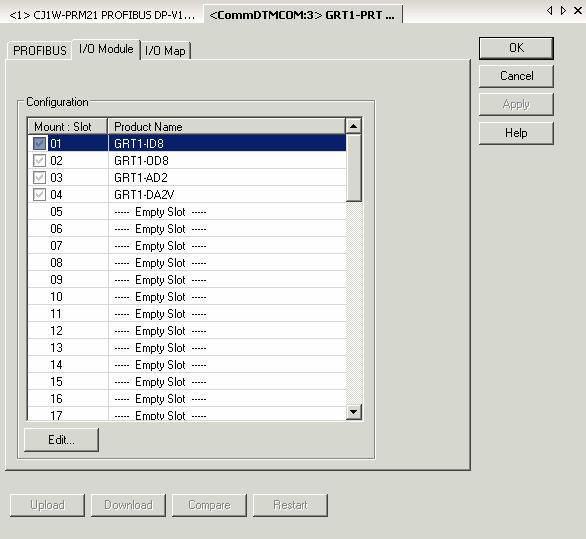
Task: Toggle checkbox for slot 01 GRT1-ID8
Action: [40, 144]
